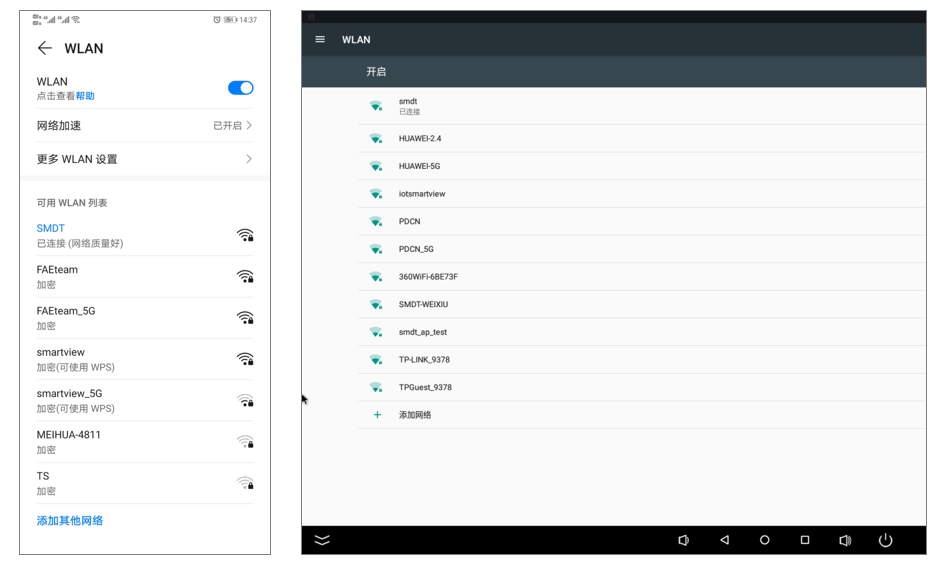Viewport: 948px width, 573px height.
Task: Tap the TS Wi-Fi signal icon
Action: 245,483
